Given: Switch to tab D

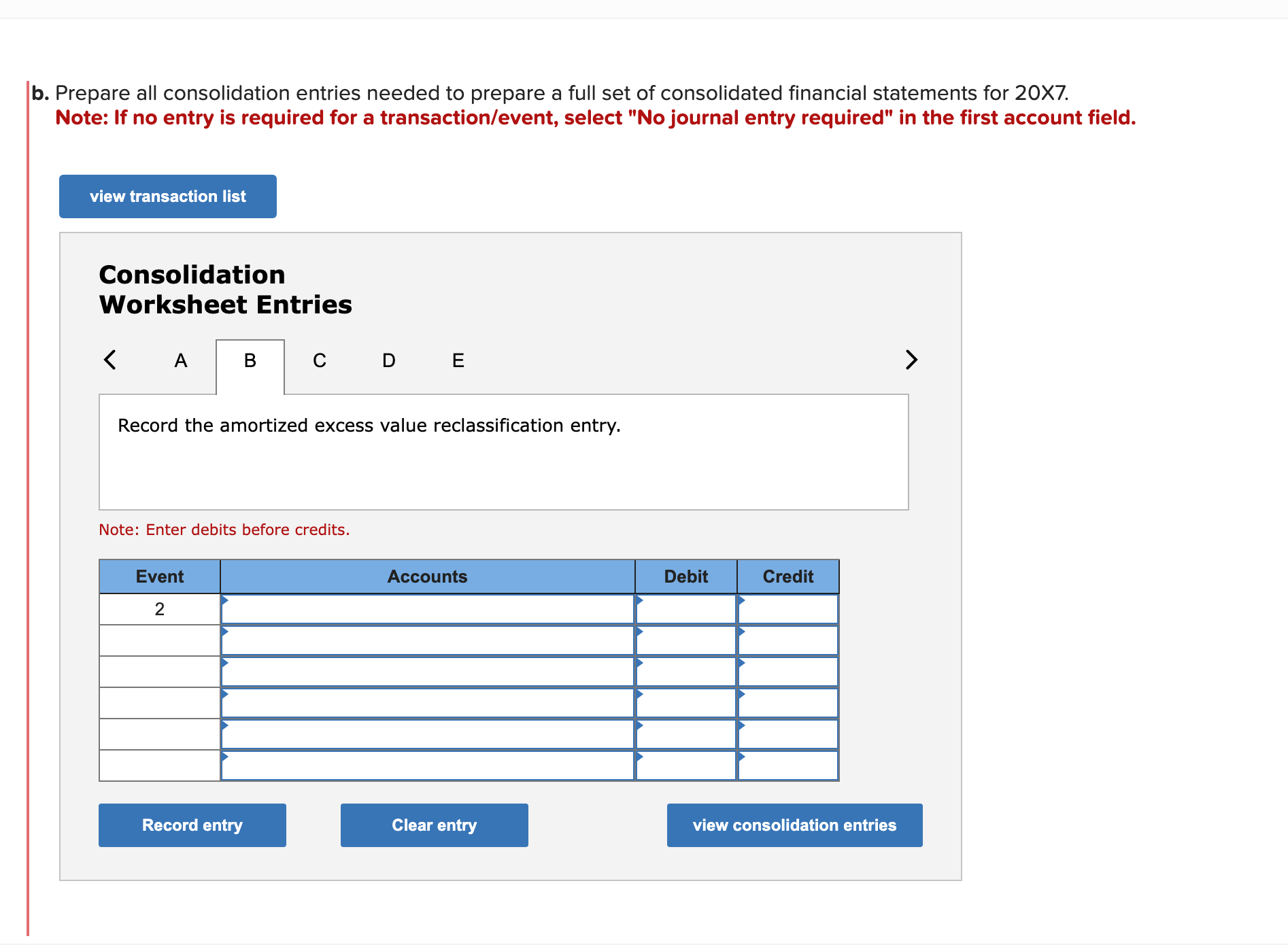Looking at the screenshot, I should (388, 360).
